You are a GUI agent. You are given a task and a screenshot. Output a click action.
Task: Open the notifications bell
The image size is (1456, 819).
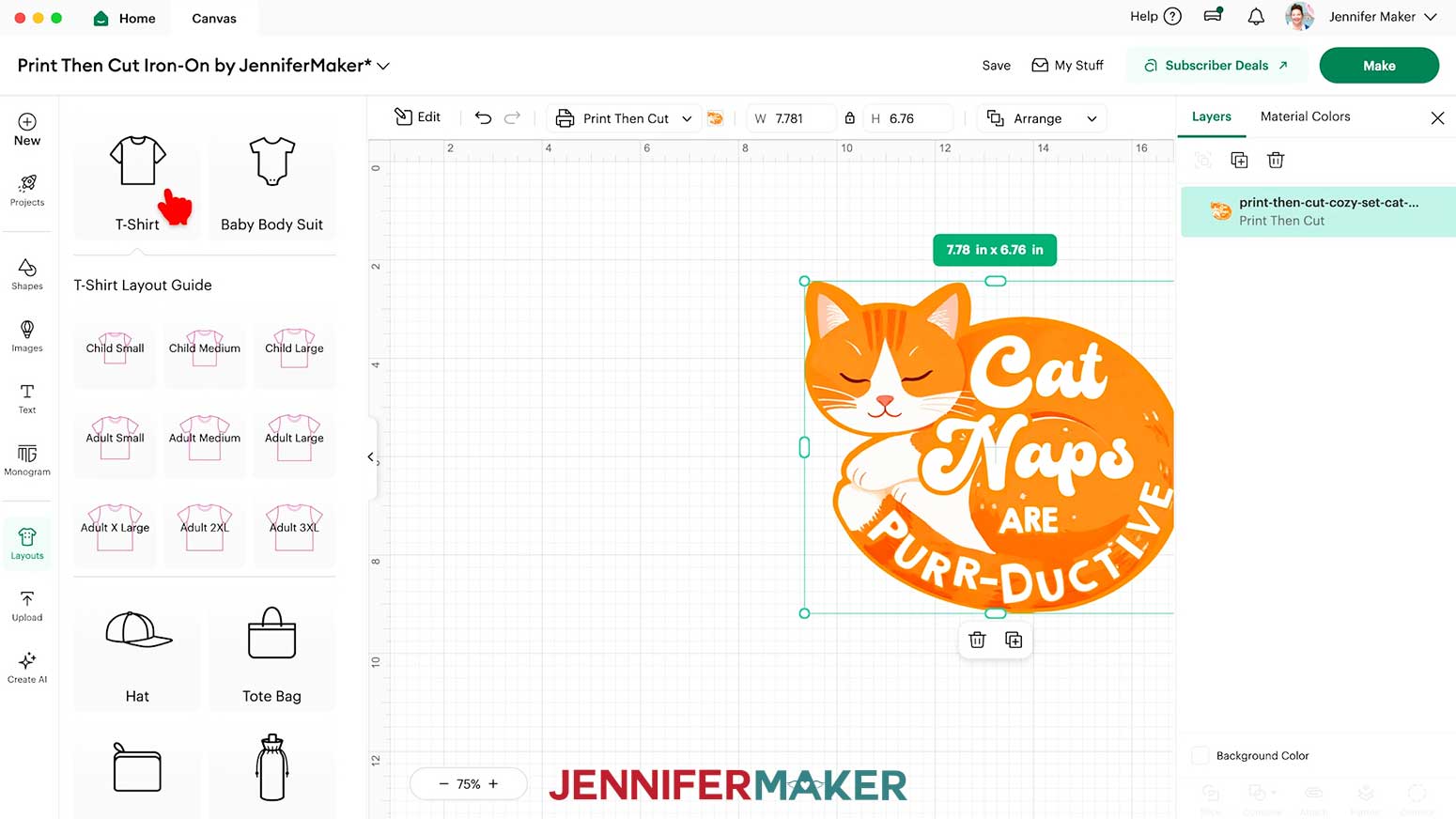pyautogui.click(x=1256, y=16)
